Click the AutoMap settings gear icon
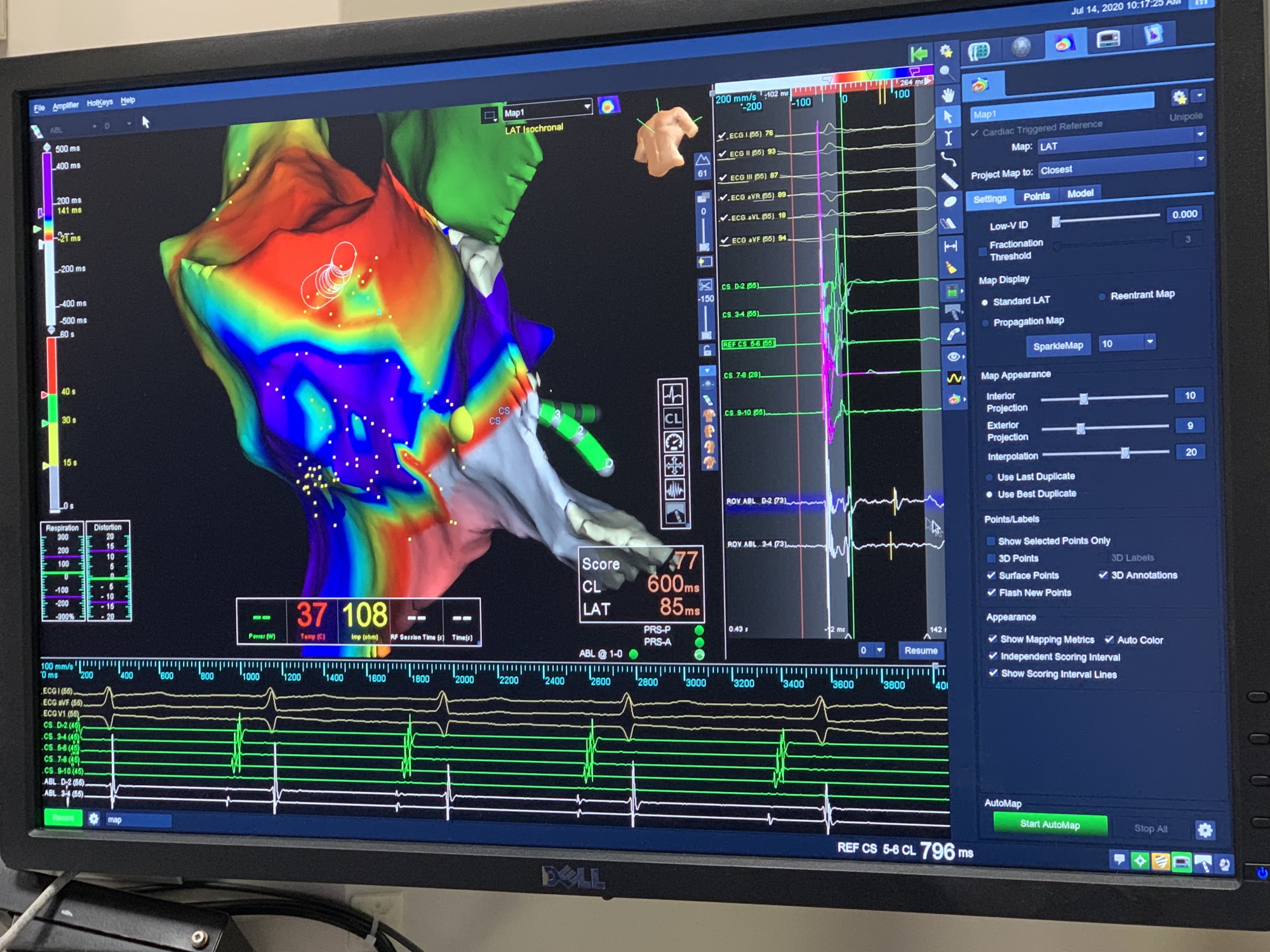1270x952 pixels. [x=1205, y=830]
